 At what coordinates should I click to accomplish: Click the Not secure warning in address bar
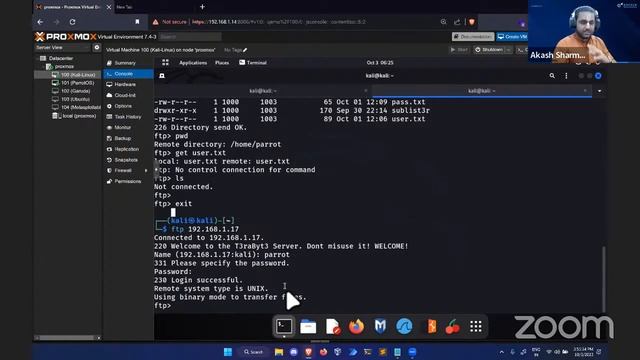(169, 22)
